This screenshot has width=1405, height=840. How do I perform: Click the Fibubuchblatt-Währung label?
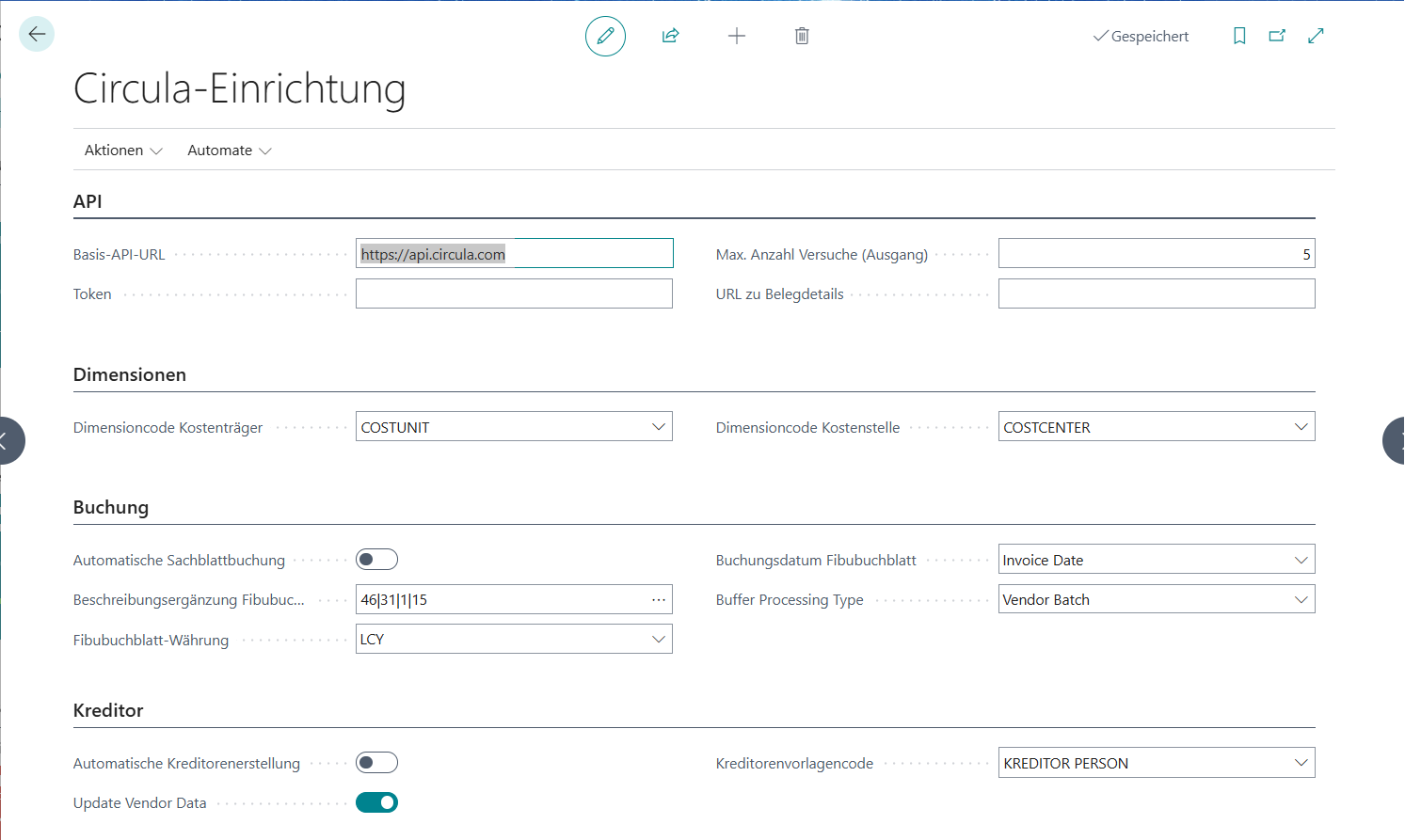(151, 641)
